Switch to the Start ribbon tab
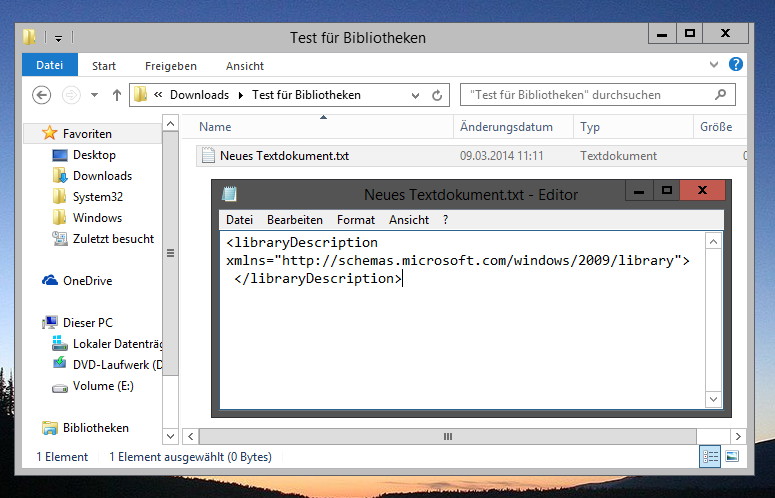Viewport: 775px width, 498px height. (x=104, y=66)
